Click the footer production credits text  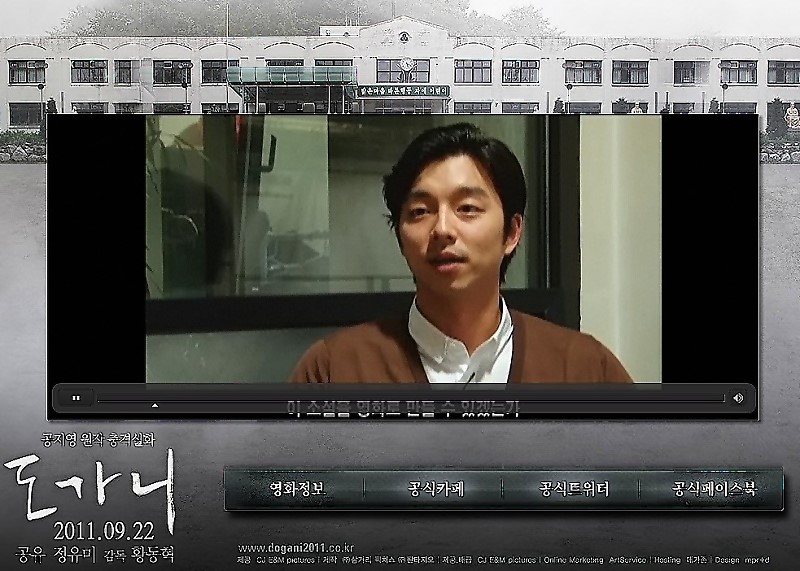[504, 560]
